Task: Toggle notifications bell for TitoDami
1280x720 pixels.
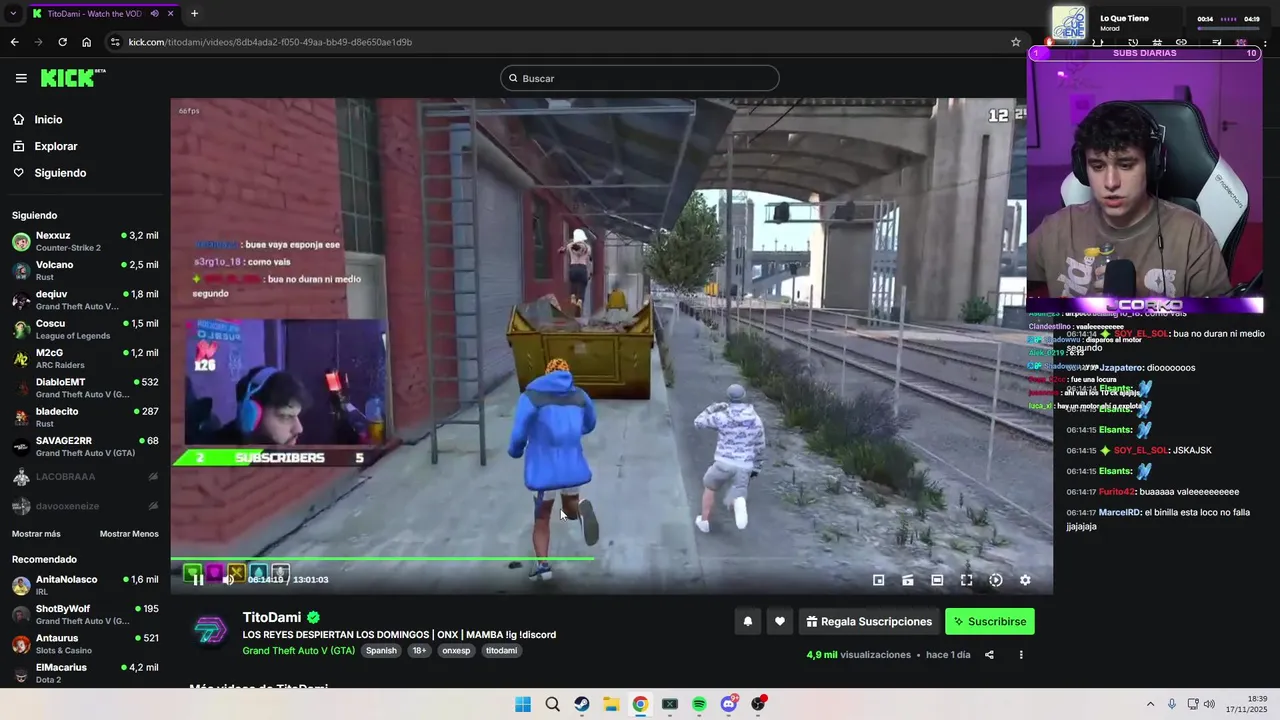Action: point(747,621)
